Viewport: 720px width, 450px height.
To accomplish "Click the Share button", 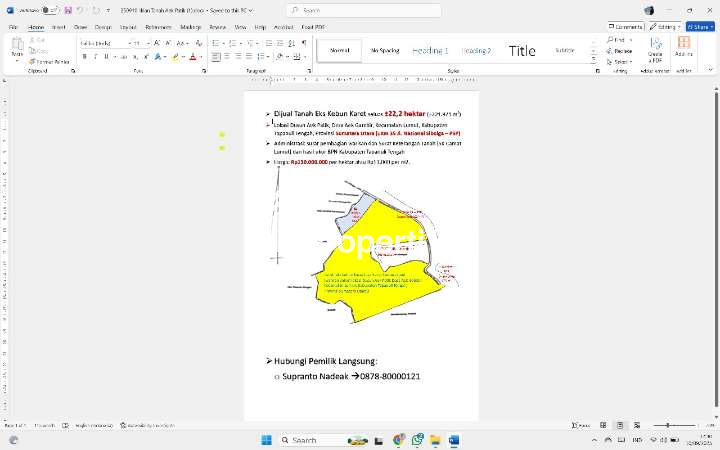I will pyautogui.click(x=700, y=27).
